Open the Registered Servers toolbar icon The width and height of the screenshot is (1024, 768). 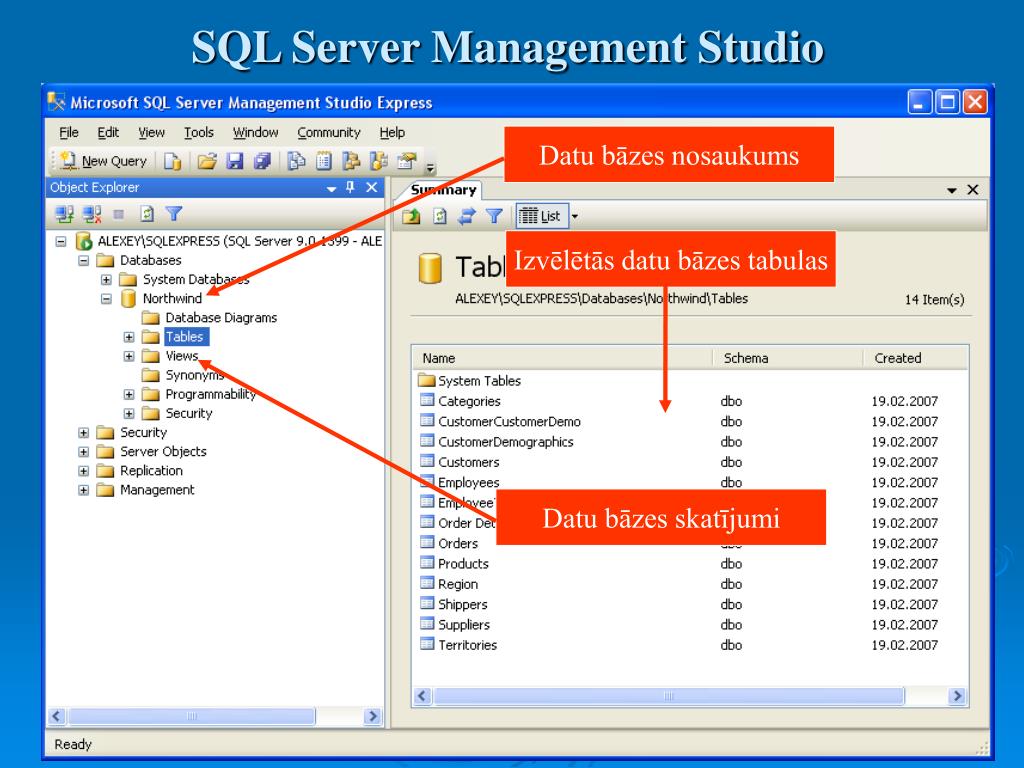296,161
